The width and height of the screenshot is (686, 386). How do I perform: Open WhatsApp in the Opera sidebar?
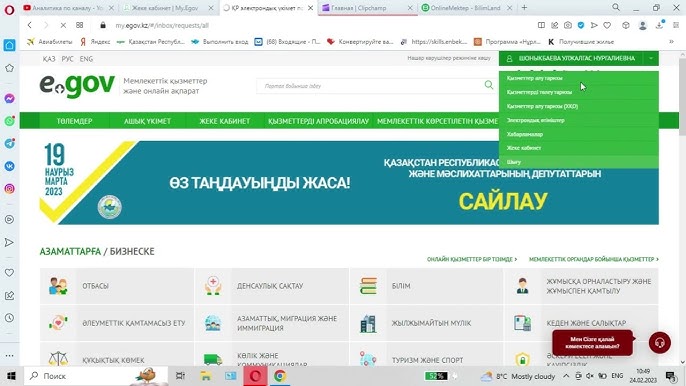tap(9, 121)
